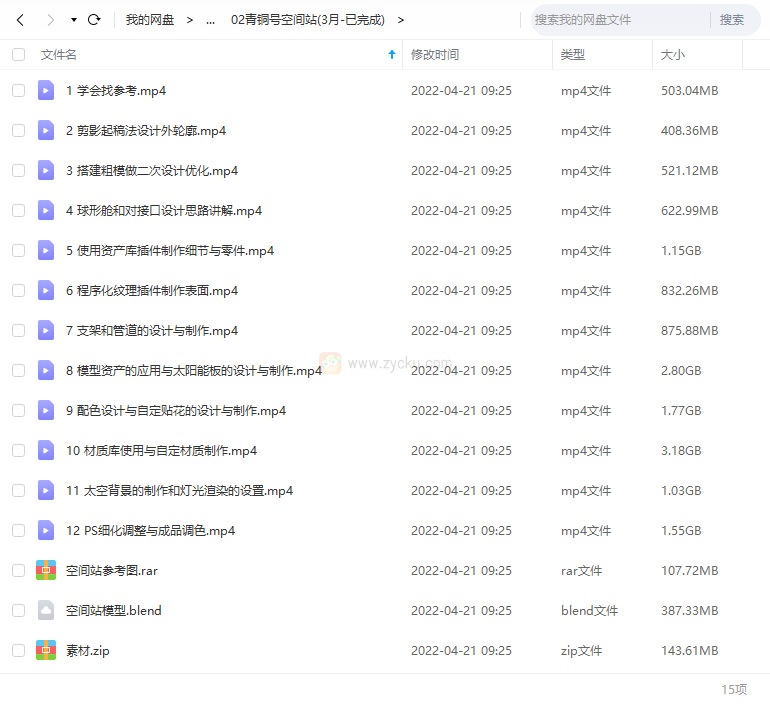770x707 pixels.
Task: Open the navigation history dropdown arrow
Action: pos(73,20)
